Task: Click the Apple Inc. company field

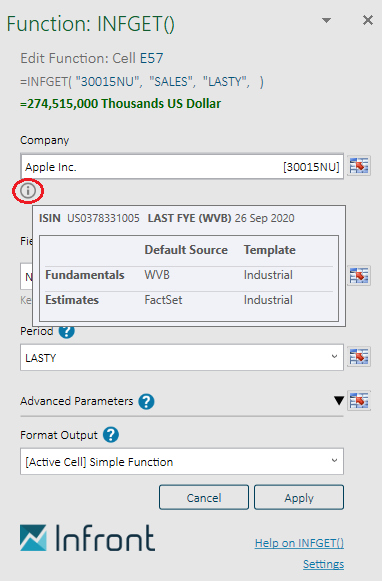Action: click(x=182, y=167)
